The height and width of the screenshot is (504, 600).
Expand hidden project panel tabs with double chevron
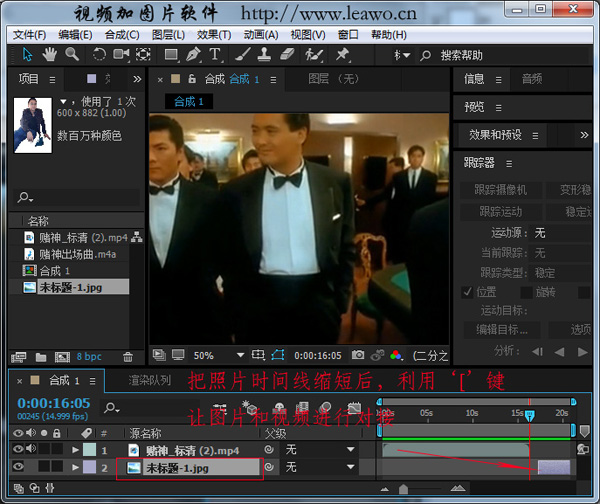point(137,79)
